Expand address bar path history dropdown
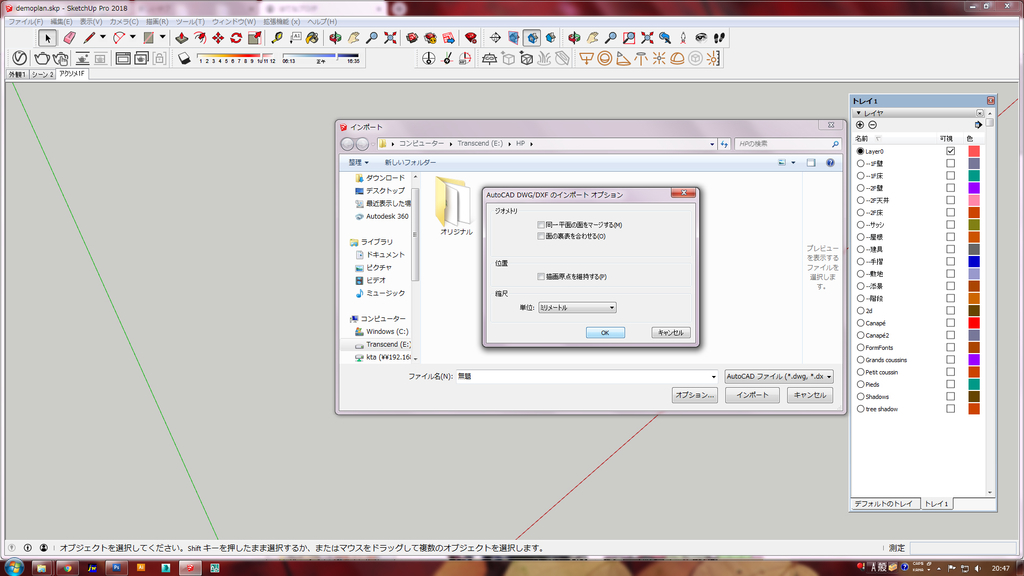Image resolution: width=1024 pixels, height=576 pixels. [x=712, y=144]
